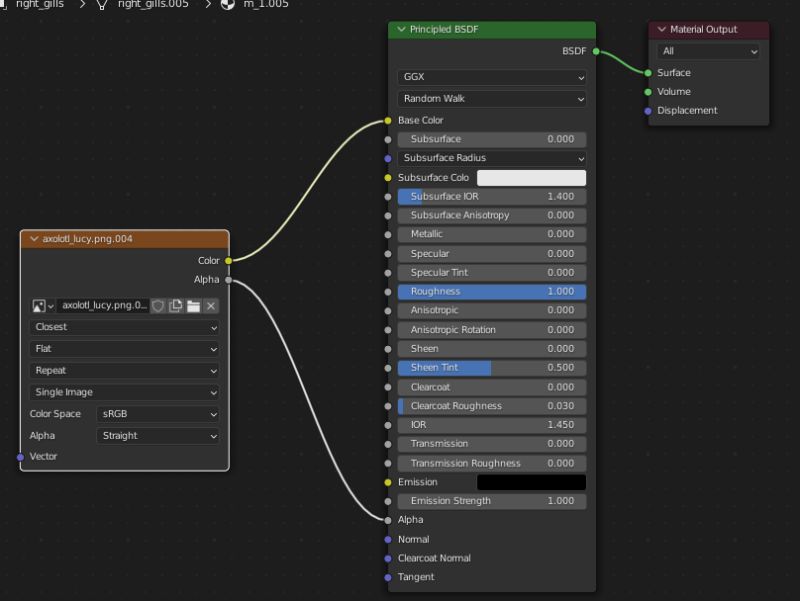Click the Emission color input socket
The image size is (800, 601).
coord(388,482)
